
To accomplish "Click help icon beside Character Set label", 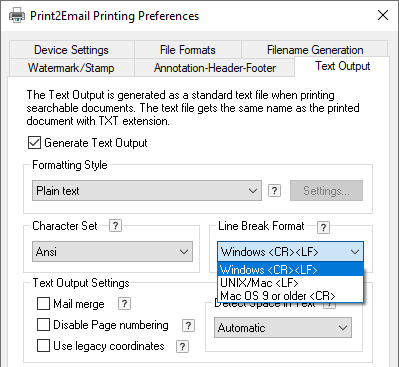I will click(x=115, y=226).
